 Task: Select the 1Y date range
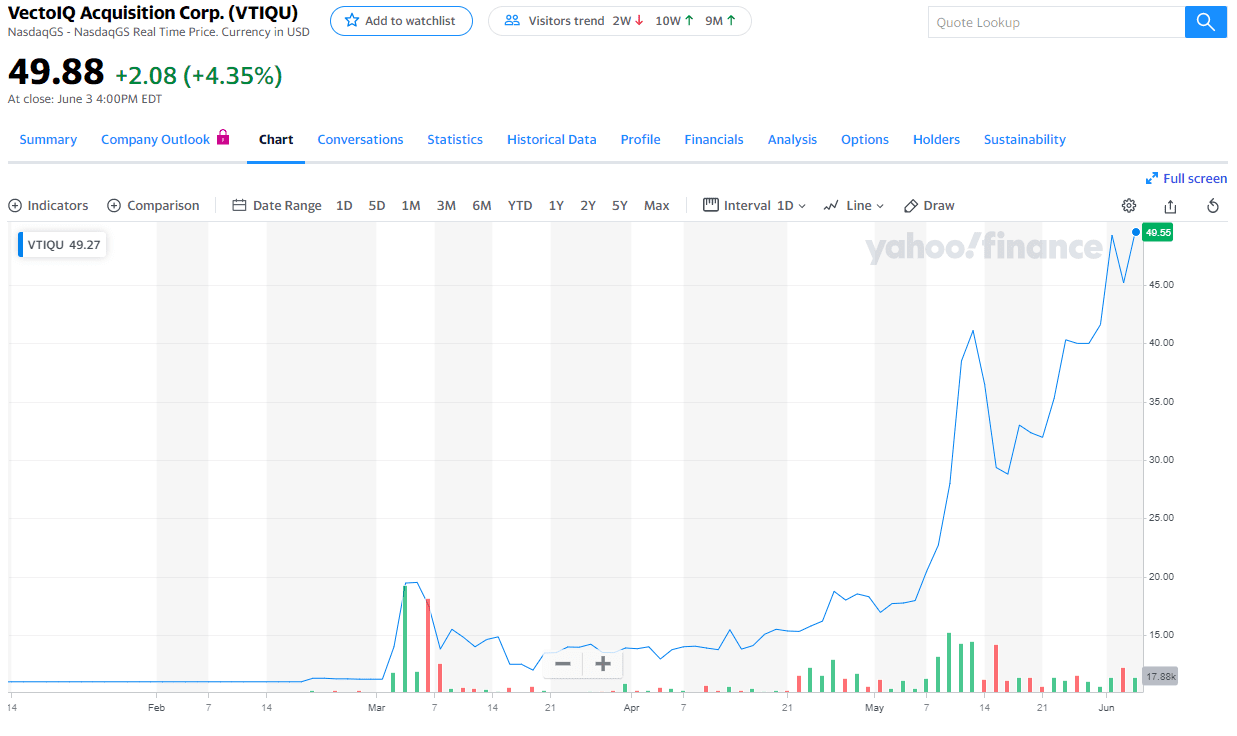(x=556, y=206)
